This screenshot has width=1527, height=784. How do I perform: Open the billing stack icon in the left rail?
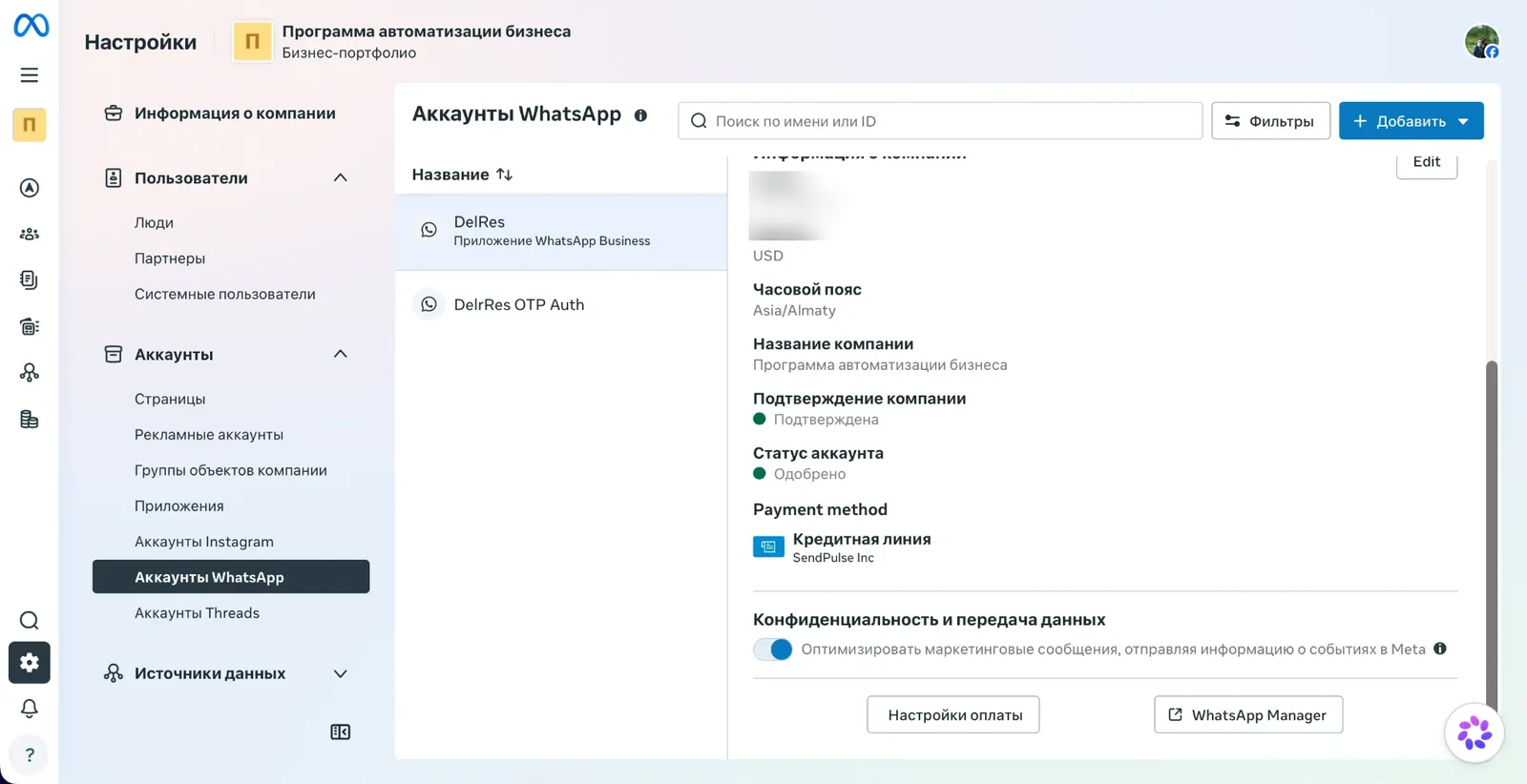tap(30, 419)
